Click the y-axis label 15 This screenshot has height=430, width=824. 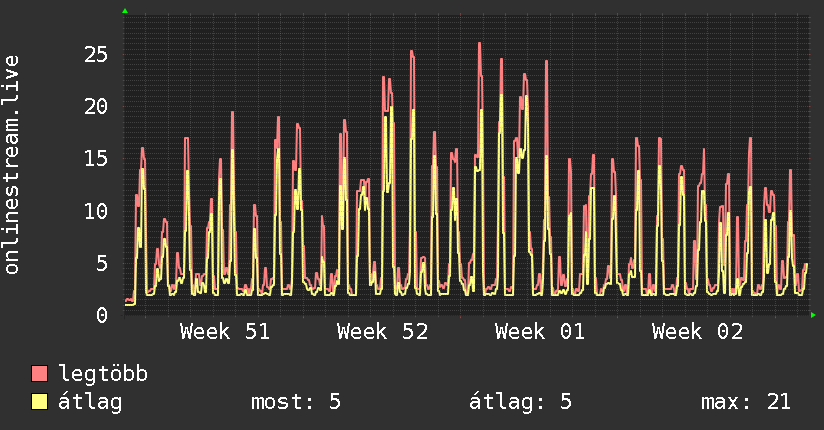click(x=96, y=159)
